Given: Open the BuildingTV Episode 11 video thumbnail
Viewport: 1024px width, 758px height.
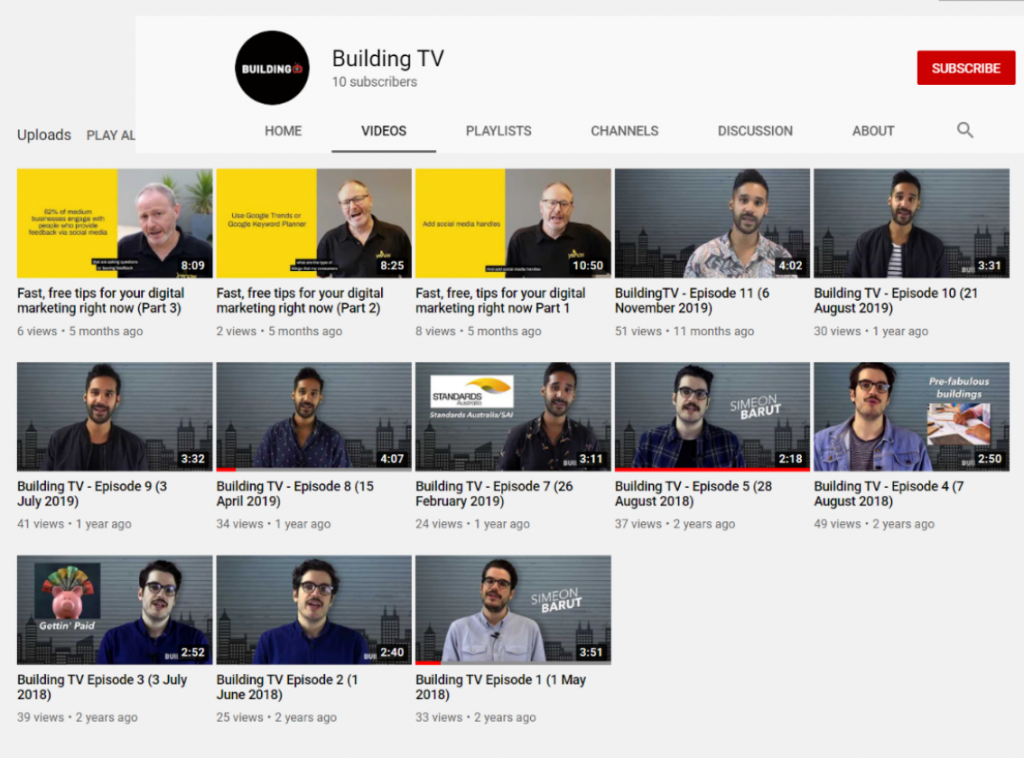Looking at the screenshot, I should pyautogui.click(x=712, y=223).
